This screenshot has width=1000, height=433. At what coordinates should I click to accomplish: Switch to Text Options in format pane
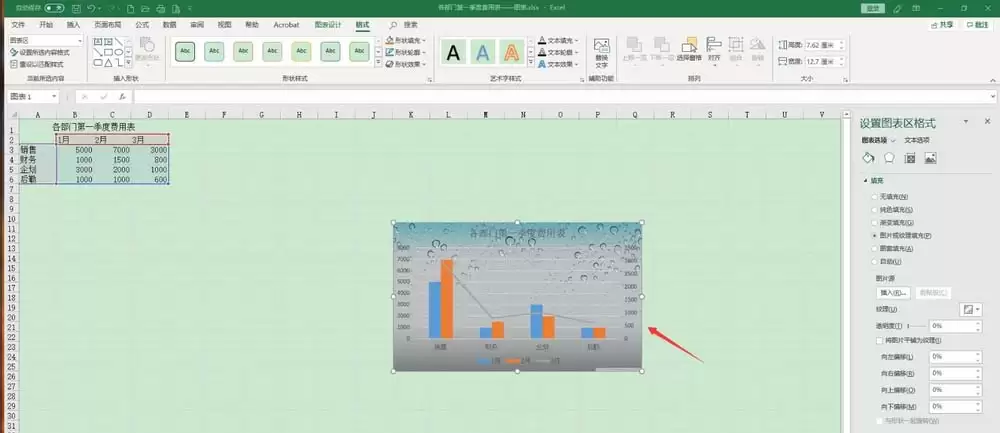click(x=917, y=140)
